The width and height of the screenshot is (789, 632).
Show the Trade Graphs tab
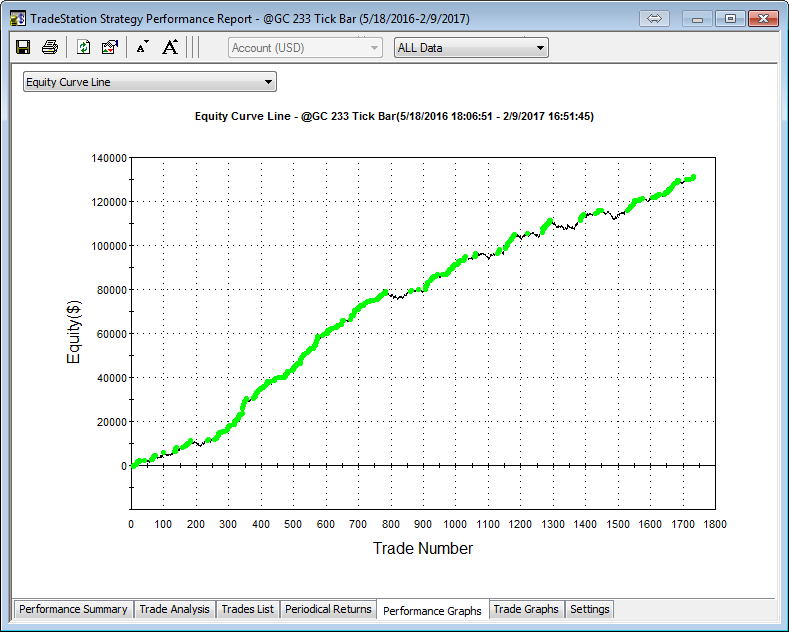pos(526,609)
